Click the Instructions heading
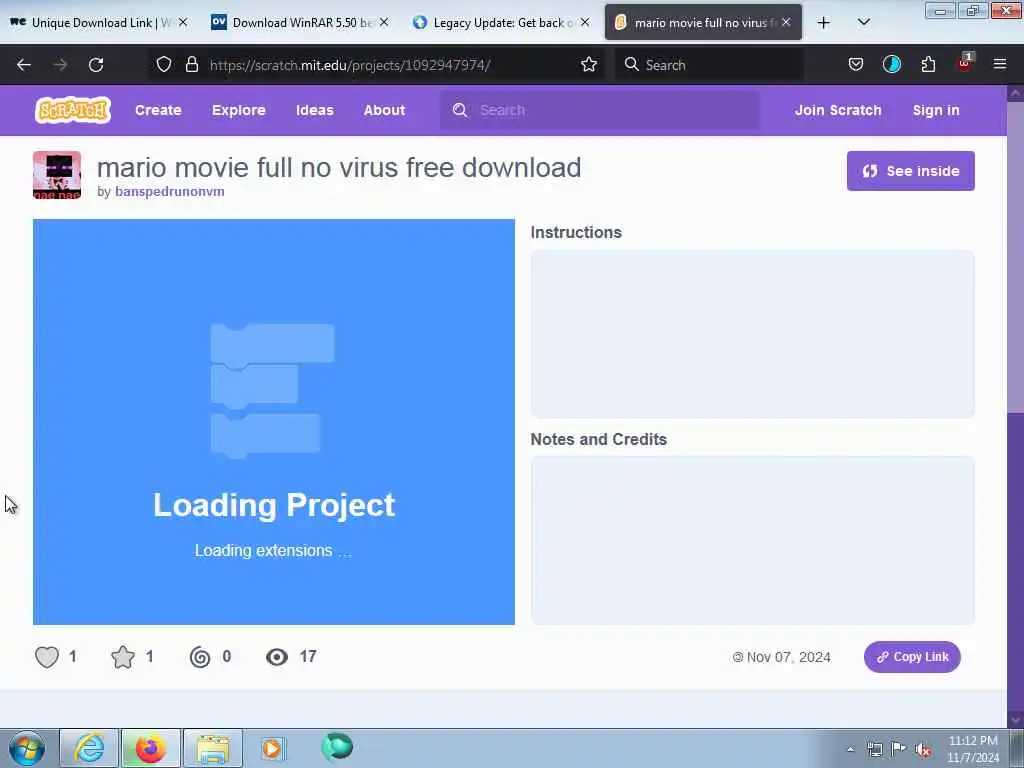Screen dimensions: 1024x768 576,232
